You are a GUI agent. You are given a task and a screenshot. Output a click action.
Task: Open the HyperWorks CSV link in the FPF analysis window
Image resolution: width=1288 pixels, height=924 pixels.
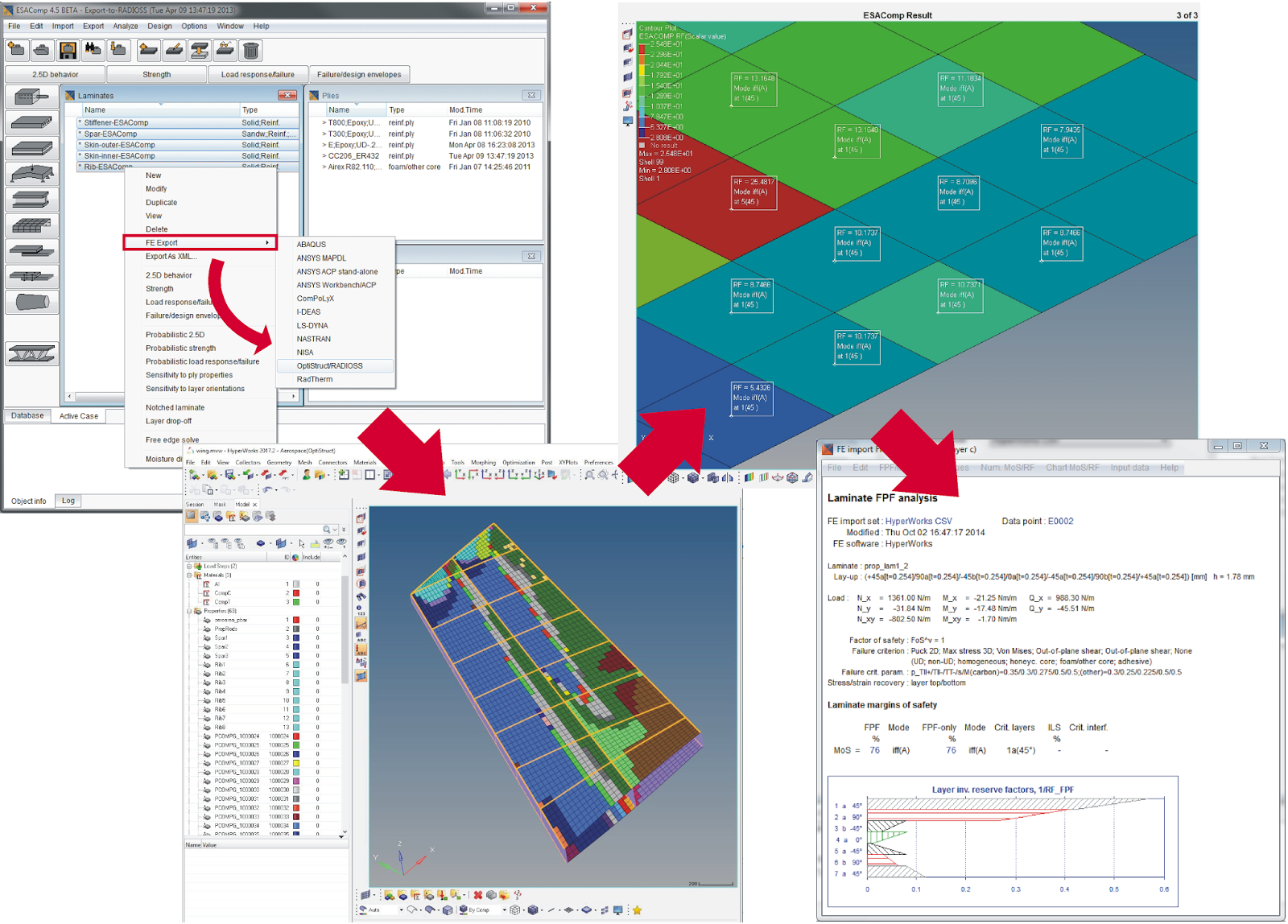[919, 520]
